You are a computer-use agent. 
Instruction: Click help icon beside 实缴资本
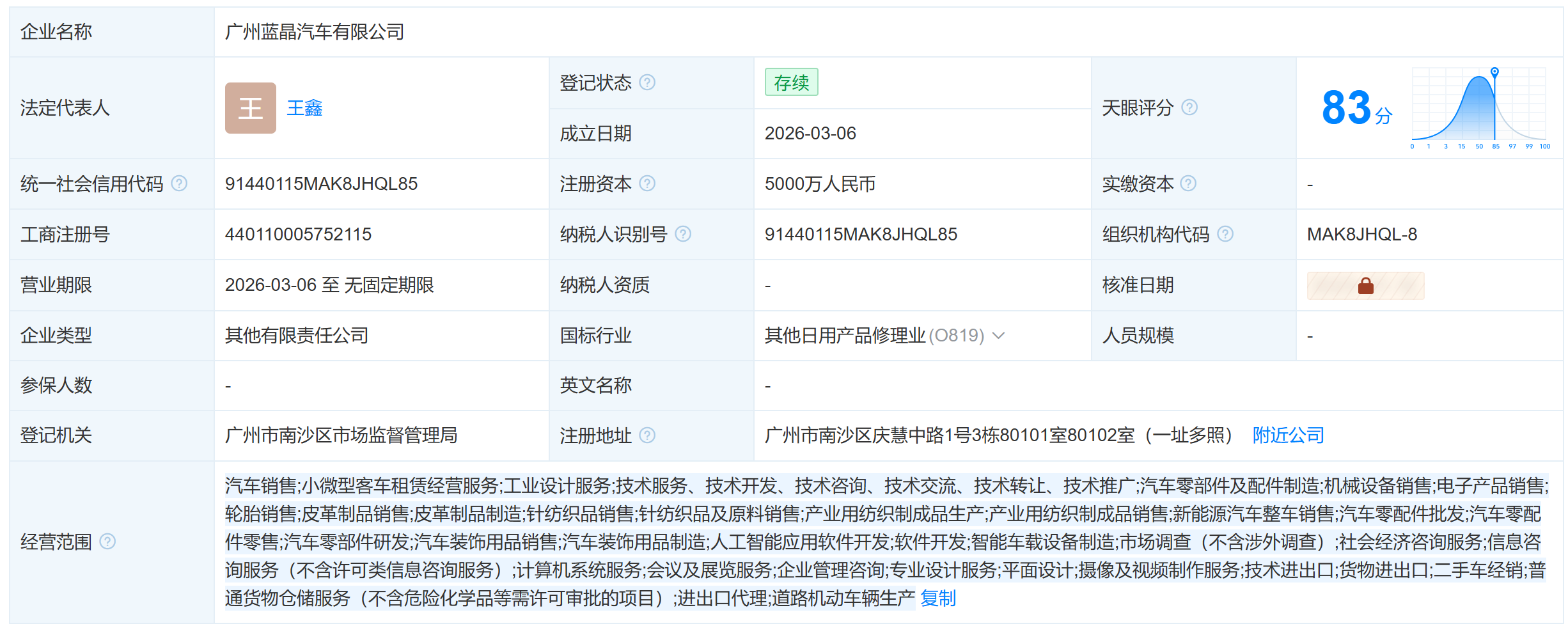[x=1188, y=184]
